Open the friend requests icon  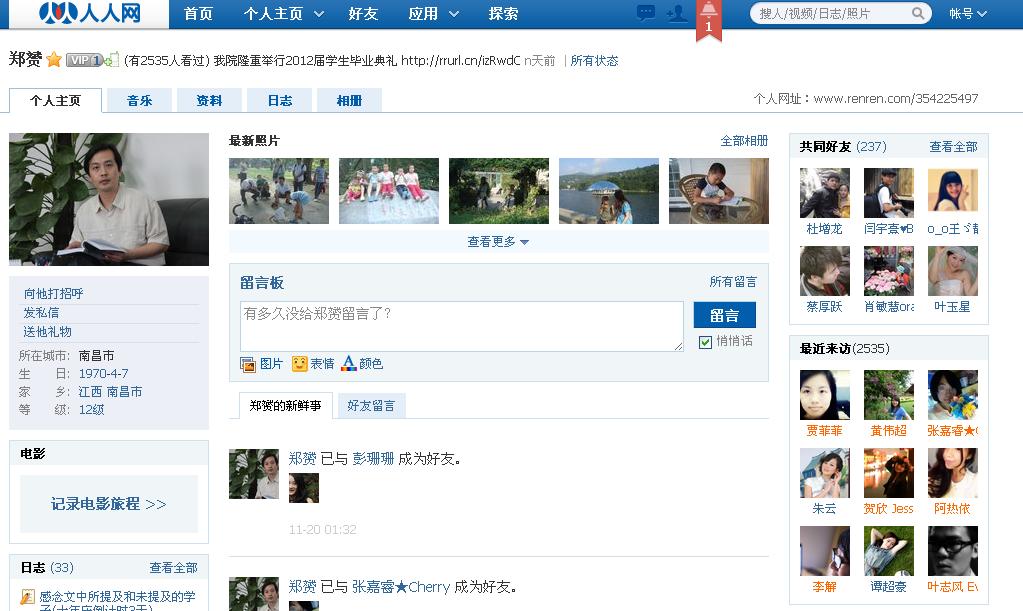point(677,13)
